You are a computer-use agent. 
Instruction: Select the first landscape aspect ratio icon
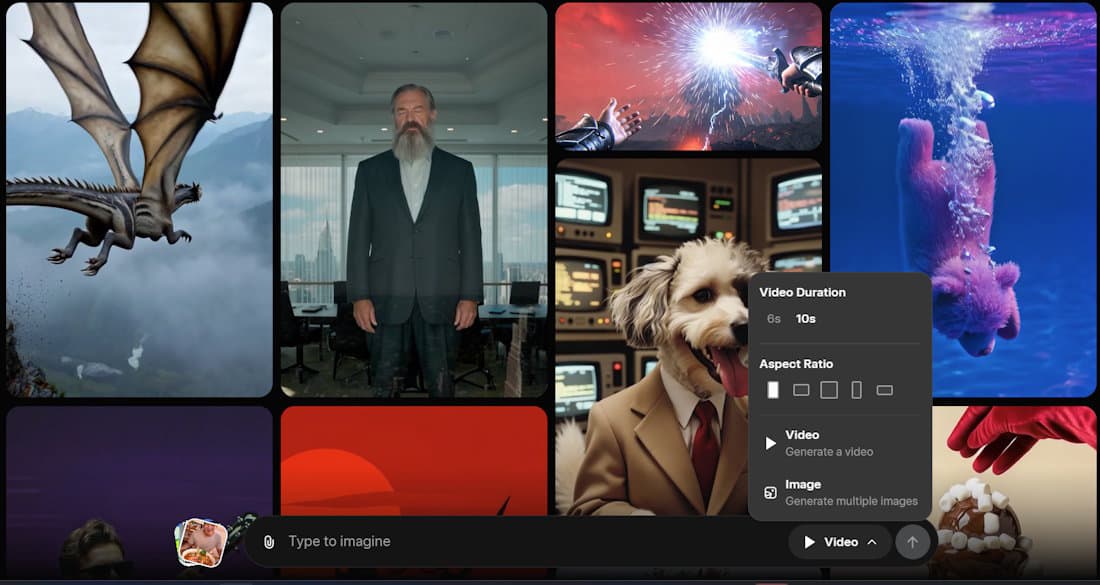pyautogui.click(x=801, y=390)
